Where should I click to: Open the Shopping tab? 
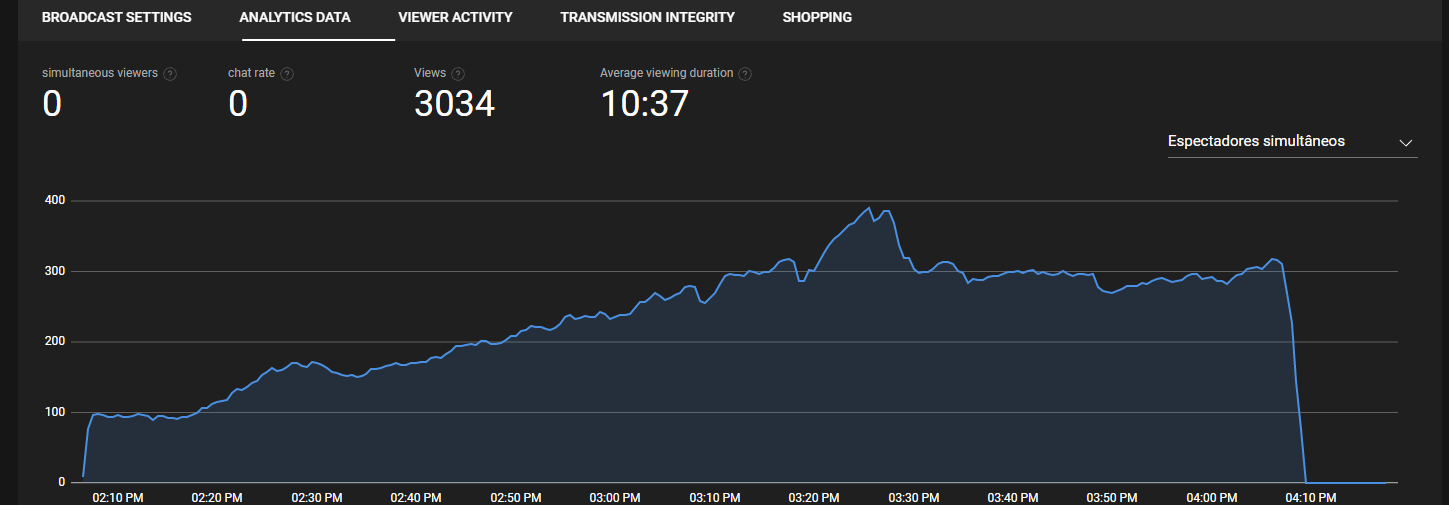tap(817, 18)
